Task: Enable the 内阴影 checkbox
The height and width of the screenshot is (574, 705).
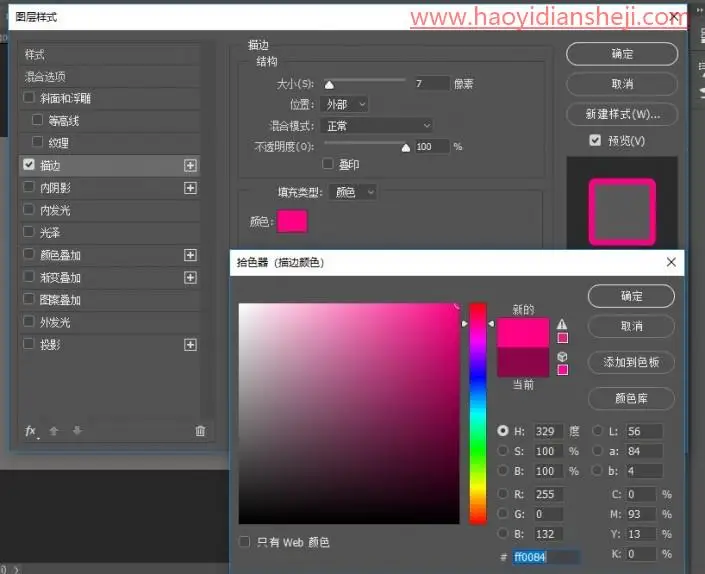Action: click(29, 187)
